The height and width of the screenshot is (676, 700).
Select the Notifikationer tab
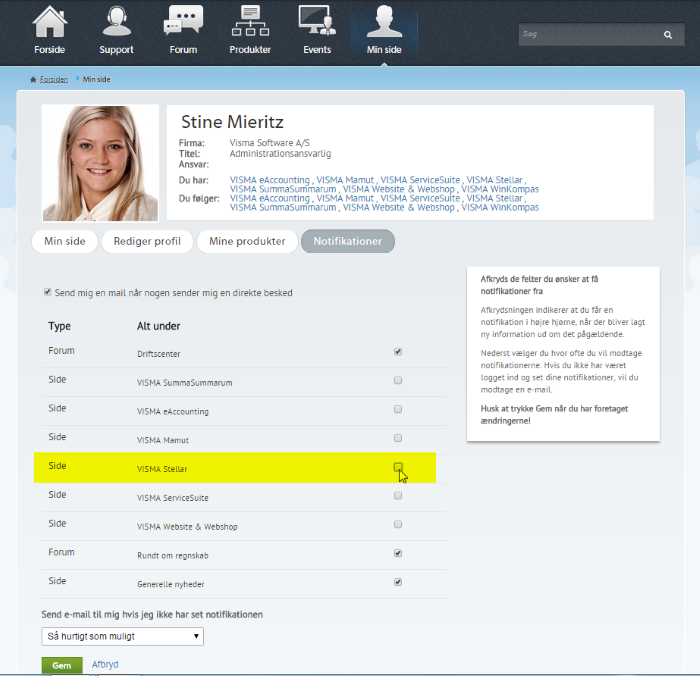pyautogui.click(x=348, y=242)
